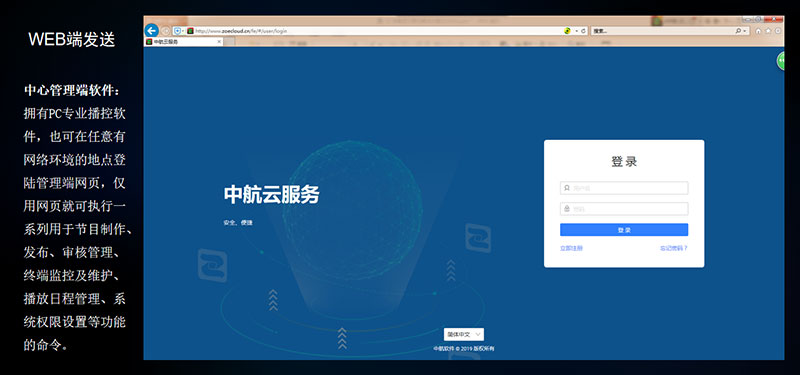
Task: Select the 中航云服务 browser tab
Action: pos(184,42)
